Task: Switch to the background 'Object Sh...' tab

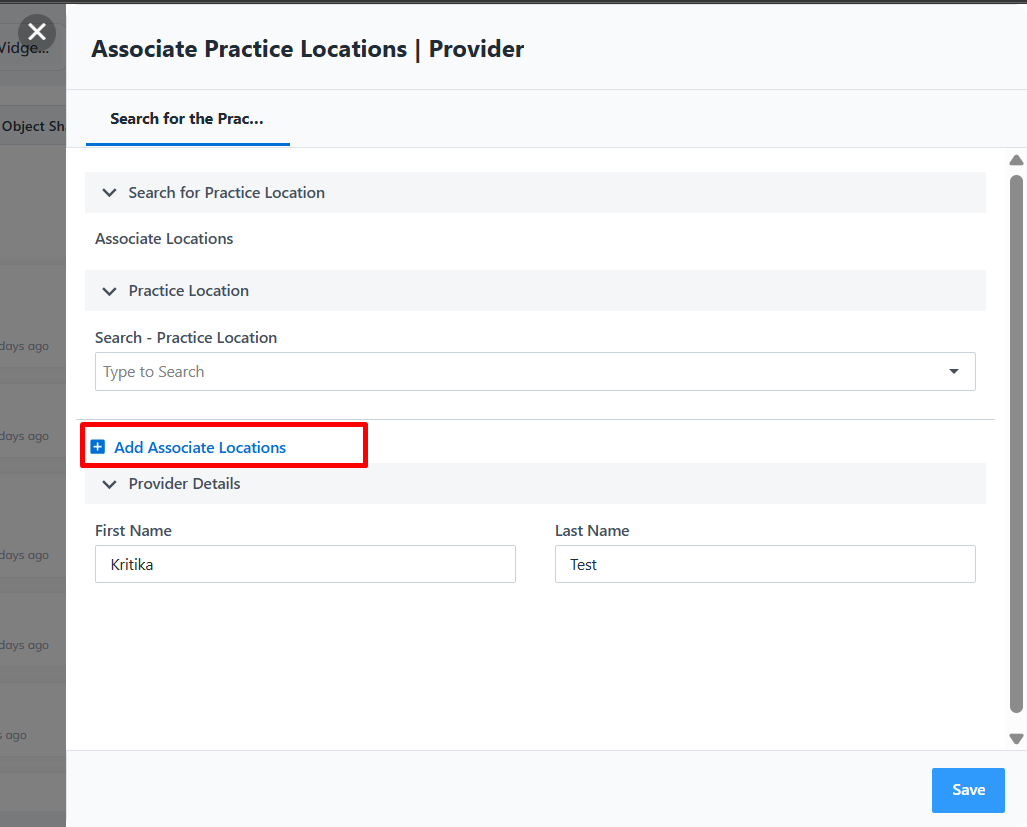Action: click(x=33, y=126)
